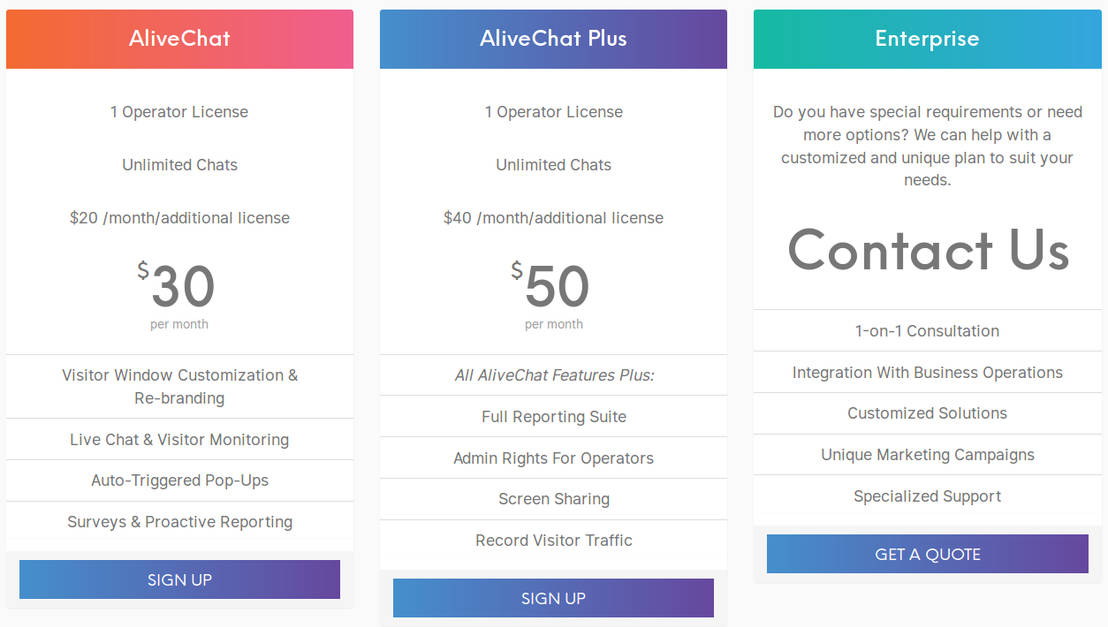Click Admin Rights For Operators row
Image resolution: width=1108 pixels, height=627 pixels.
point(553,458)
